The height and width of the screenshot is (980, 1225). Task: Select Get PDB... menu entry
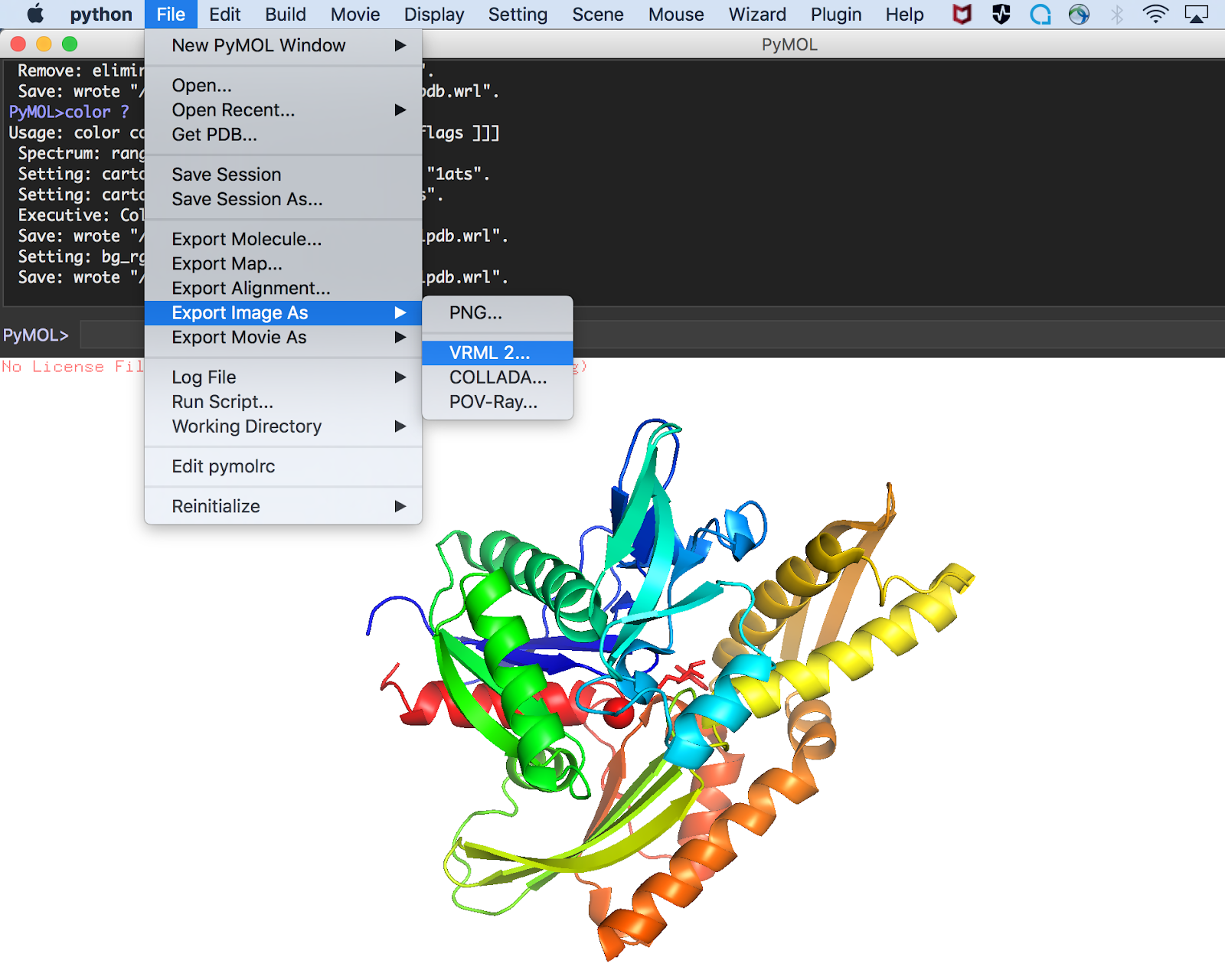click(x=283, y=135)
